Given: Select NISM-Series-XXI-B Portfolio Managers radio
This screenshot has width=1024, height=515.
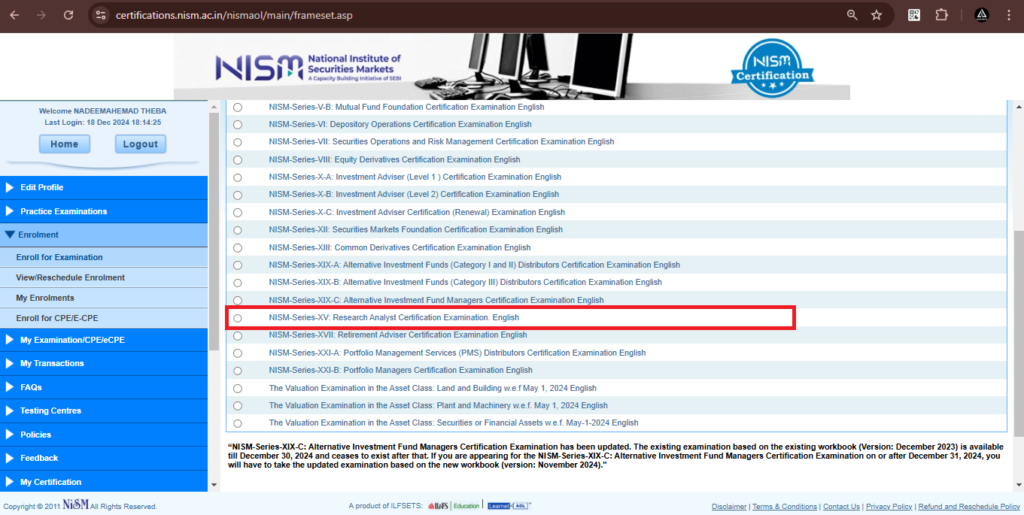Looking at the screenshot, I should [238, 371].
